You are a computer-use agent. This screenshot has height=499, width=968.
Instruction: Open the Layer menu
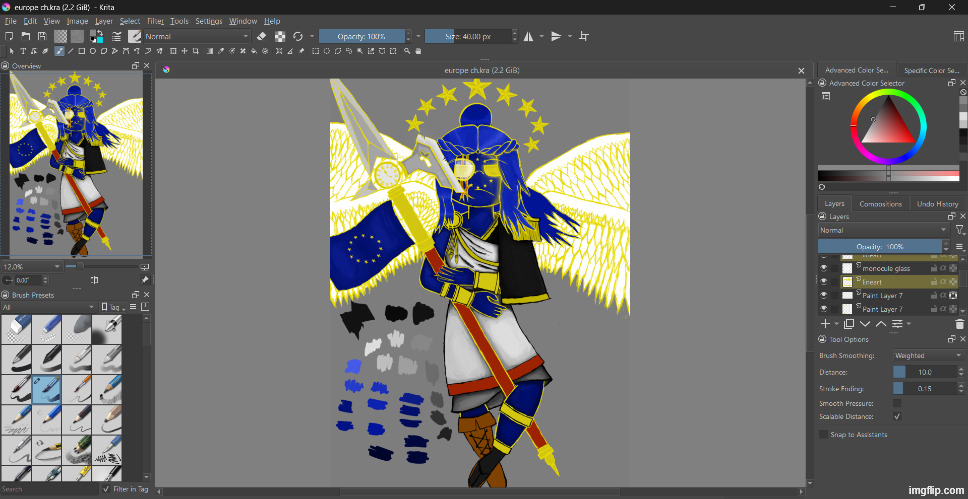[104, 21]
